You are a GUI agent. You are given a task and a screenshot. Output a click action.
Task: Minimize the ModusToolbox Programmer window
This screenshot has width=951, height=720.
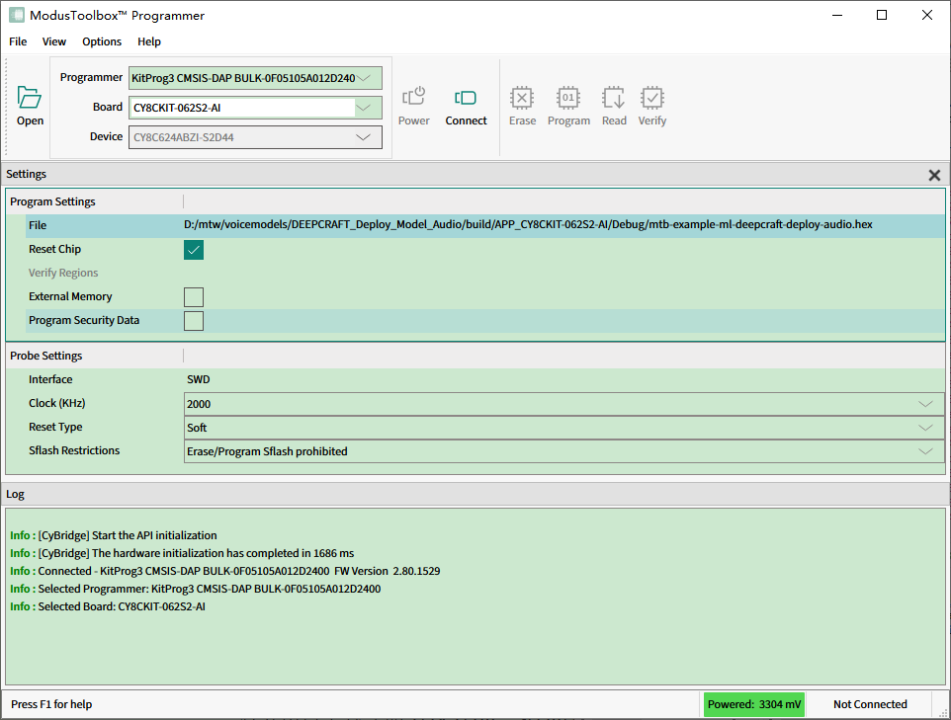point(838,15)
